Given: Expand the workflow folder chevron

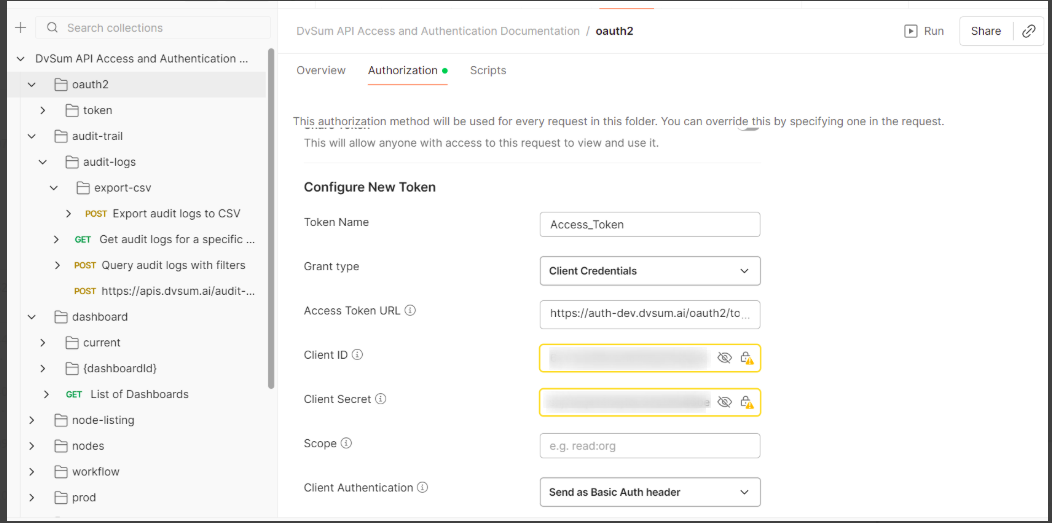Looking at the screenshot, I should 32,471.
